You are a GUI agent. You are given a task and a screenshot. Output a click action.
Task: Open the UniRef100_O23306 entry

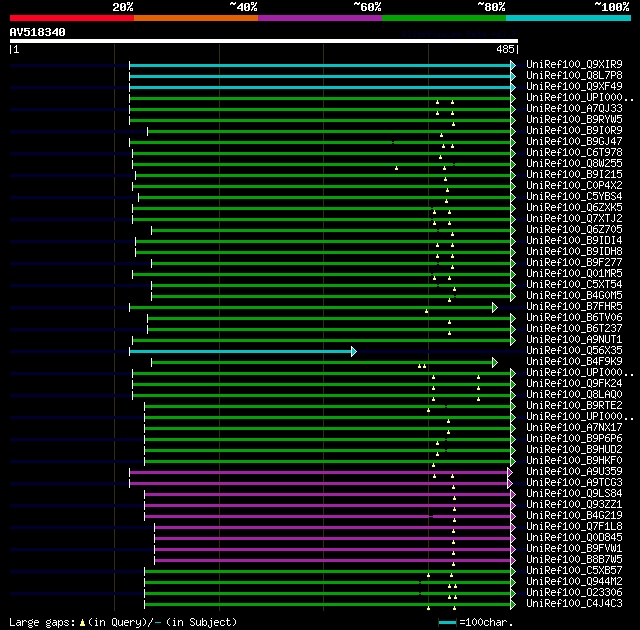pyautogui.click(x=574, y=593)
